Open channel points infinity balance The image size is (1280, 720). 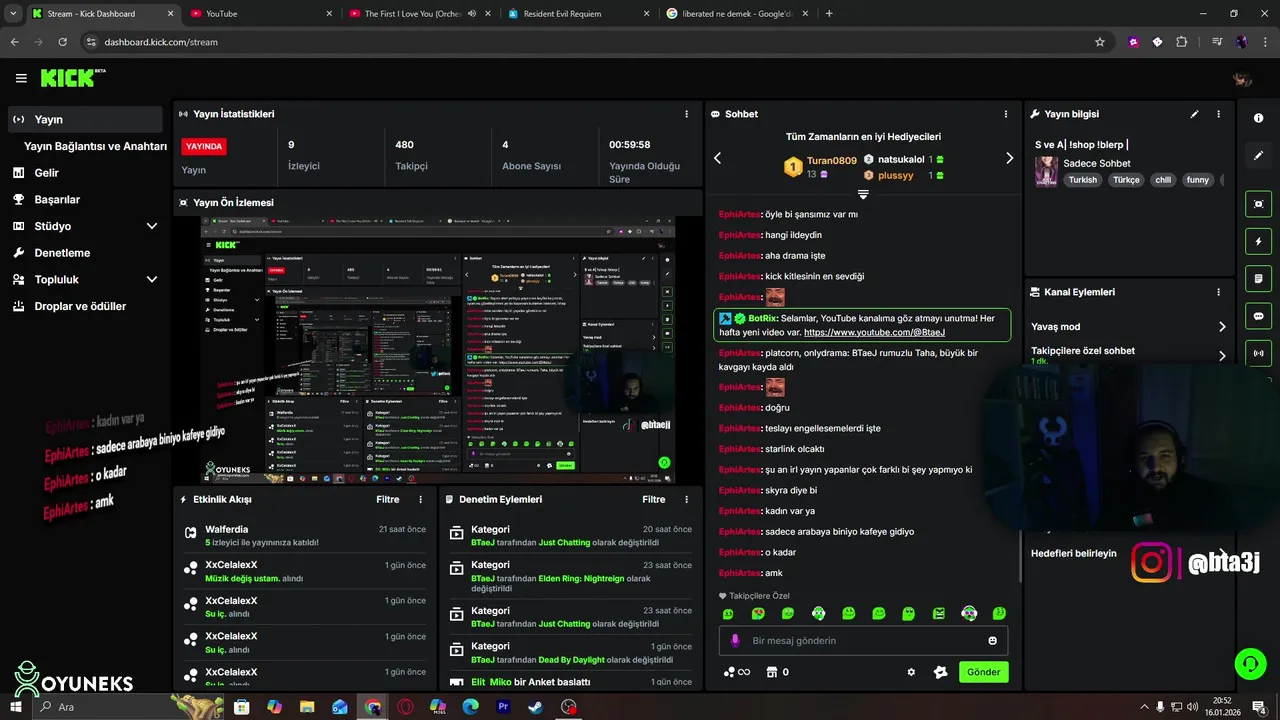tap(737, 672)
